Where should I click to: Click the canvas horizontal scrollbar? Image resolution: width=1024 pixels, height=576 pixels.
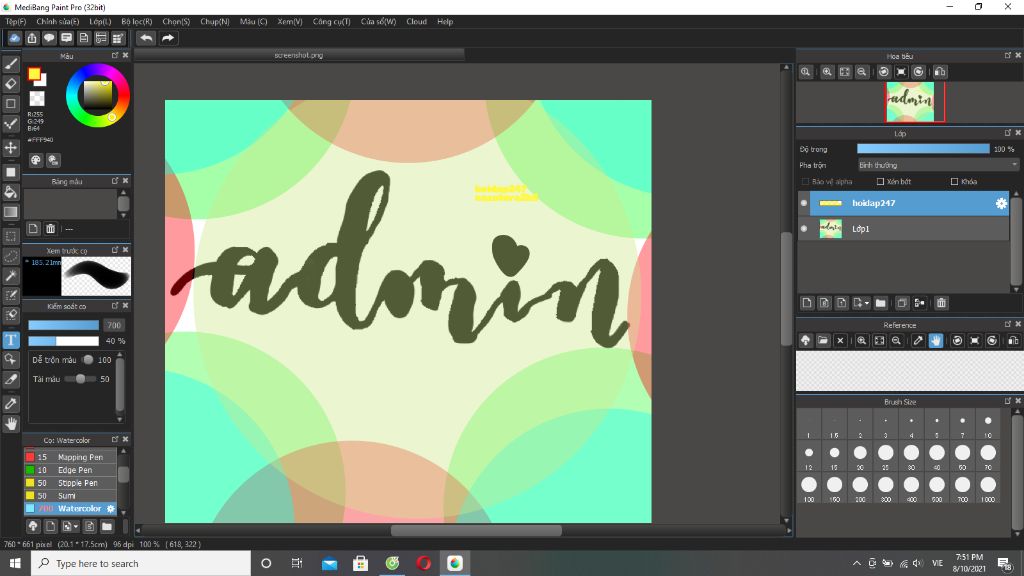[x=476, y=530]
